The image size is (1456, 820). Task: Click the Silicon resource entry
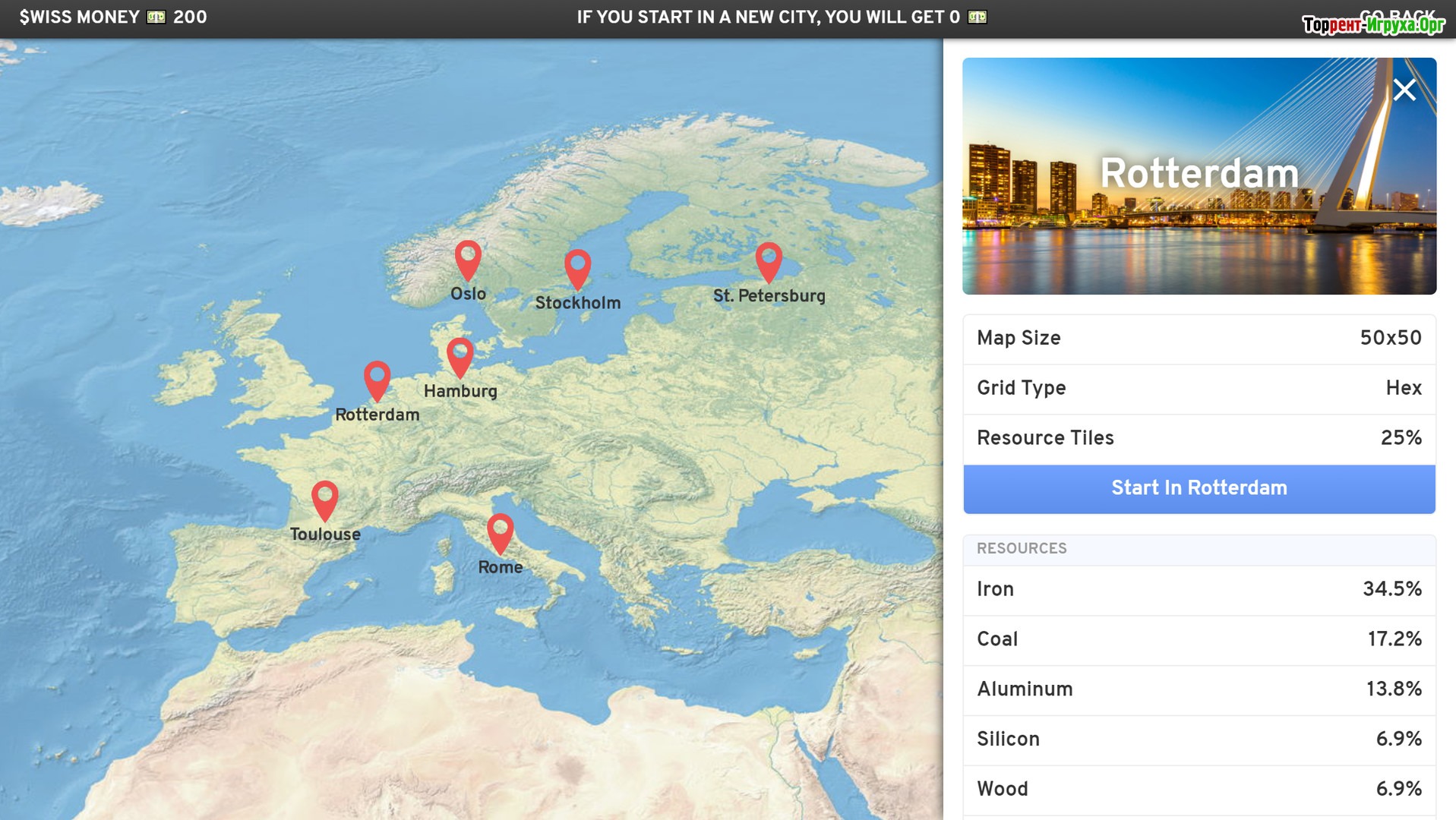pyautogui.click(x=1199, y=740)
